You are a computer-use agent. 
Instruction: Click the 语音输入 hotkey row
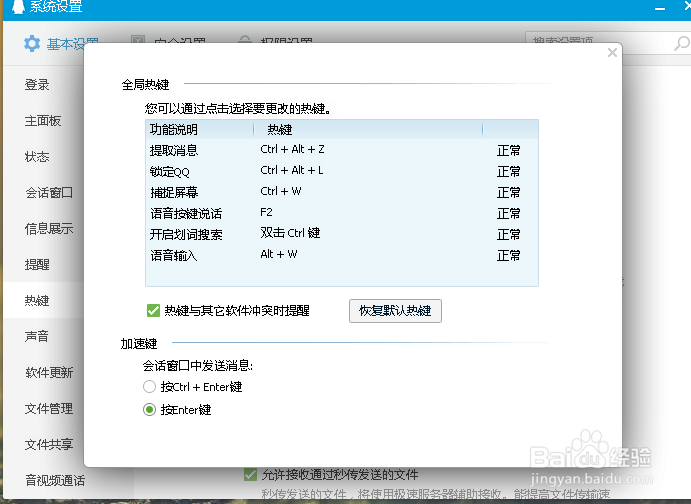[342, 255]
